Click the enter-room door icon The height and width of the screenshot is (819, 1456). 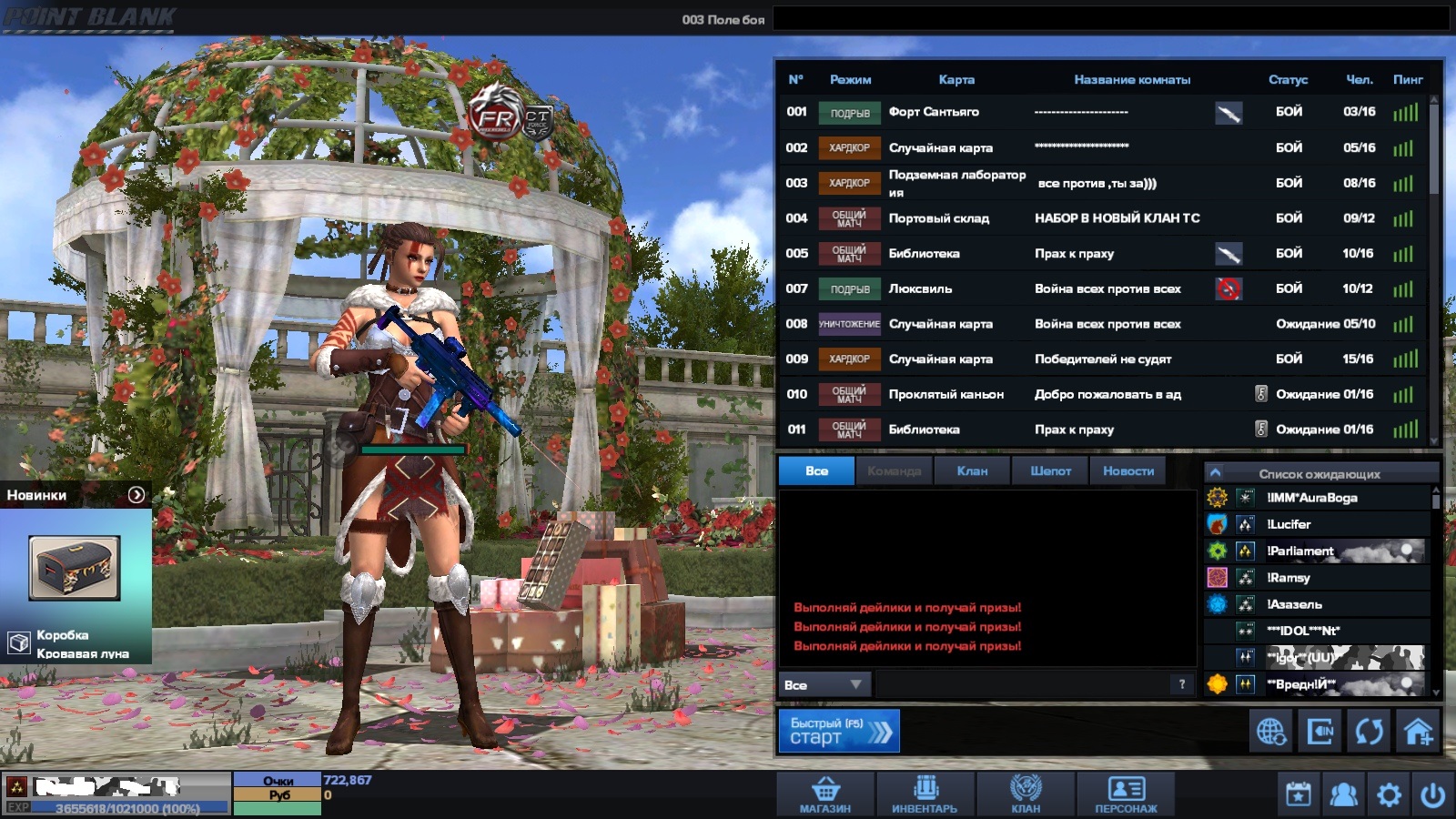click(1320, 732)
